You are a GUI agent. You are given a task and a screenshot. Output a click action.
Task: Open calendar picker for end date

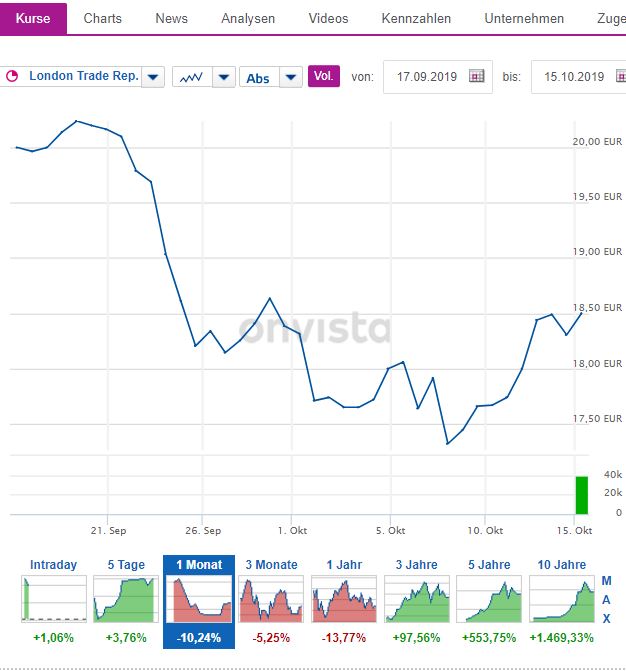pyautogui.click(x=611, y=77)
